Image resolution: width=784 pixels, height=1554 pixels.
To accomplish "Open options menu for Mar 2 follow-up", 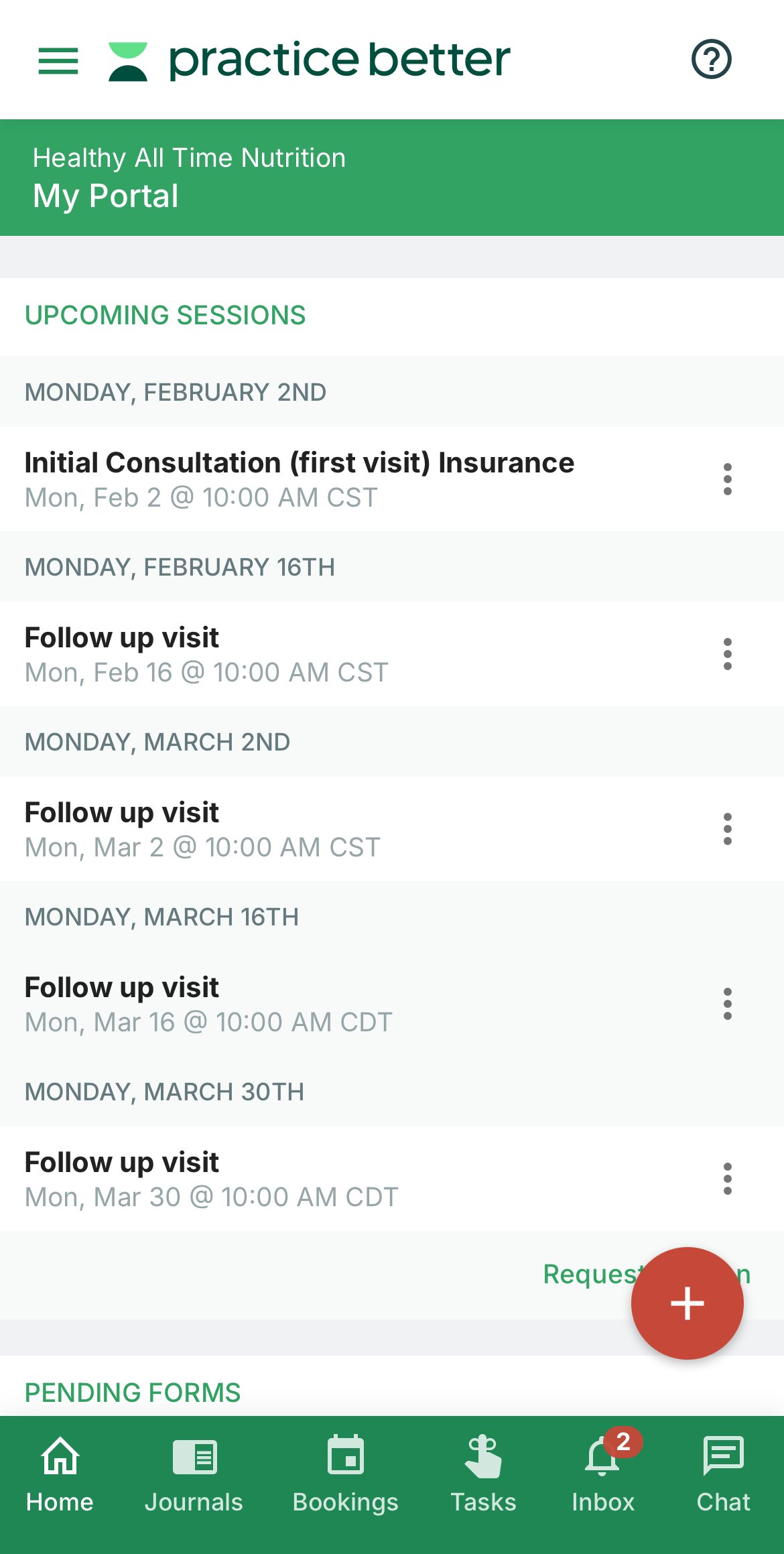I will (x=727, y=829).
